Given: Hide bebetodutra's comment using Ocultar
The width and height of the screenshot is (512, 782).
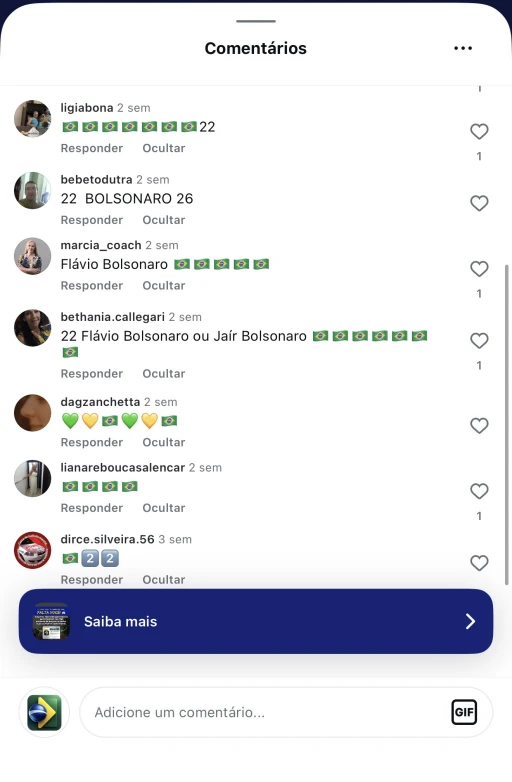Looking at the screenshot, I should pyautogui.click(x=164, y=220).
